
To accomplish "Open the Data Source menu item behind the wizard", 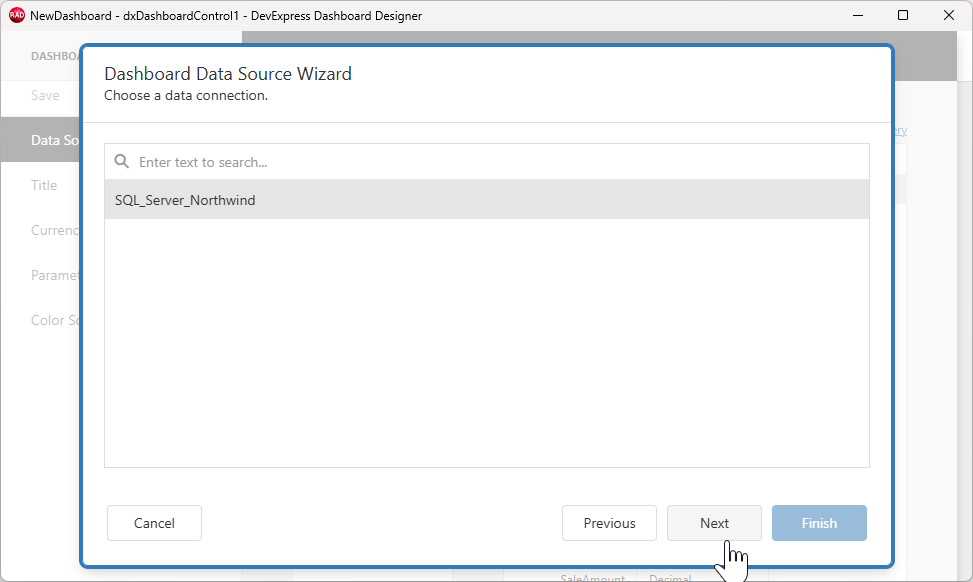I will point(41,140).
